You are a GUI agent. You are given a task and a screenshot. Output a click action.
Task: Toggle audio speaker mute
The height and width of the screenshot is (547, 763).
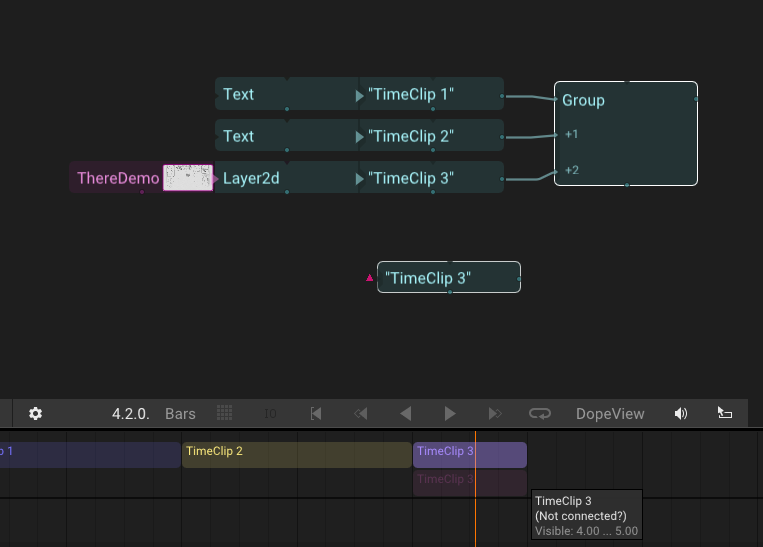pos(681,413)
